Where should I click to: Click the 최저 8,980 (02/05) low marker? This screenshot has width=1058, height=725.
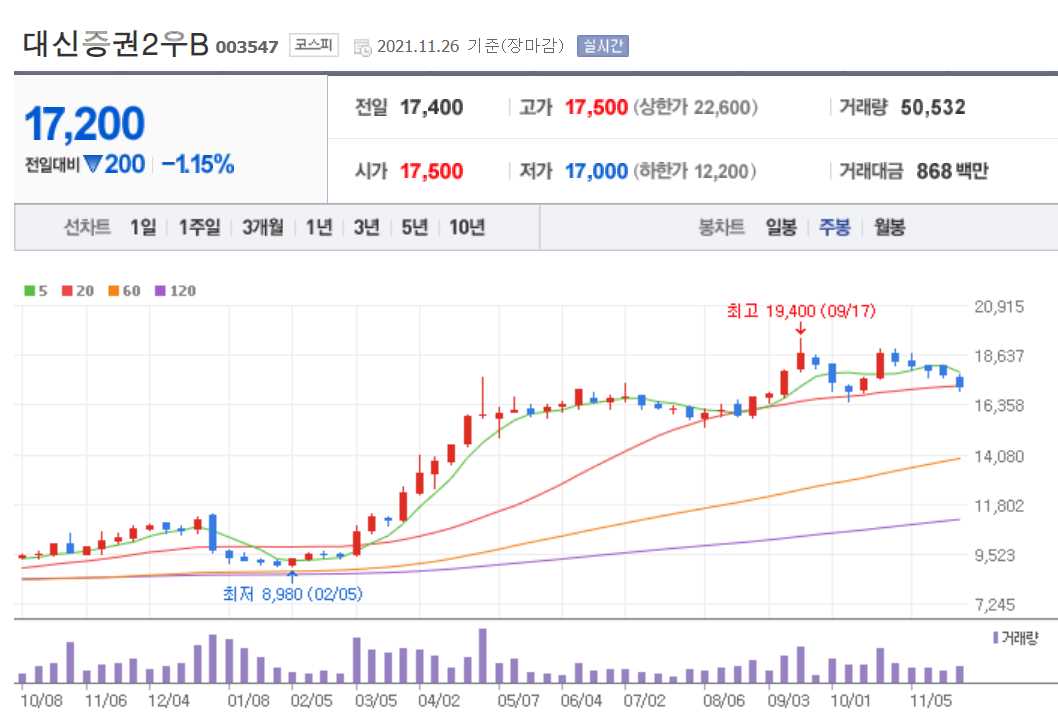tap(292, 594)
